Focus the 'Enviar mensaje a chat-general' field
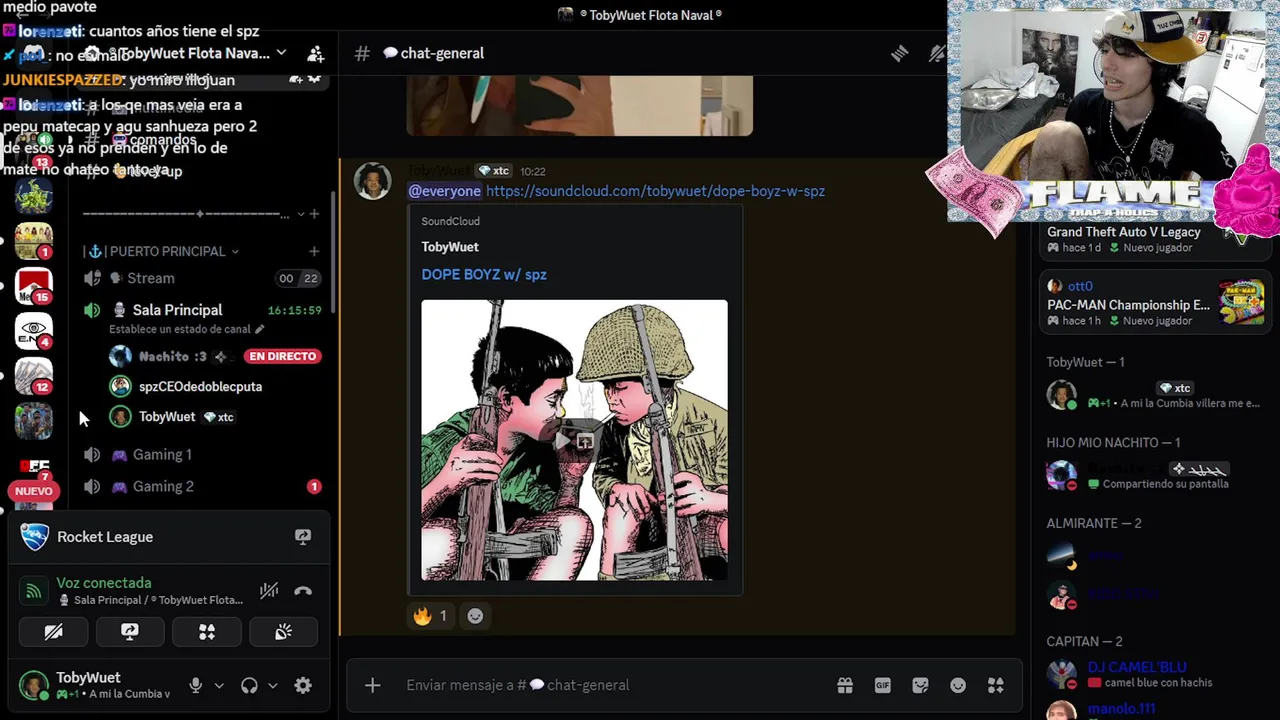The image size is (1280, 720). click(x=610, y=685)
